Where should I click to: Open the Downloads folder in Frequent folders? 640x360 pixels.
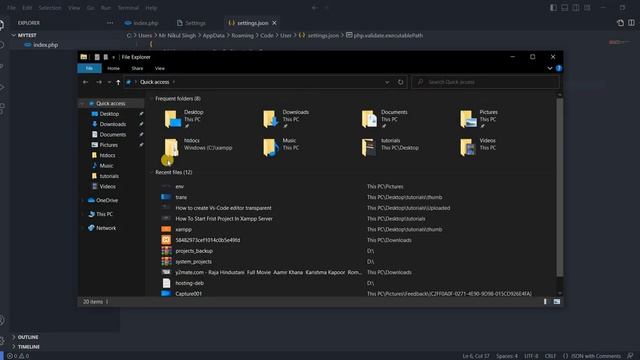pos(286,118)
